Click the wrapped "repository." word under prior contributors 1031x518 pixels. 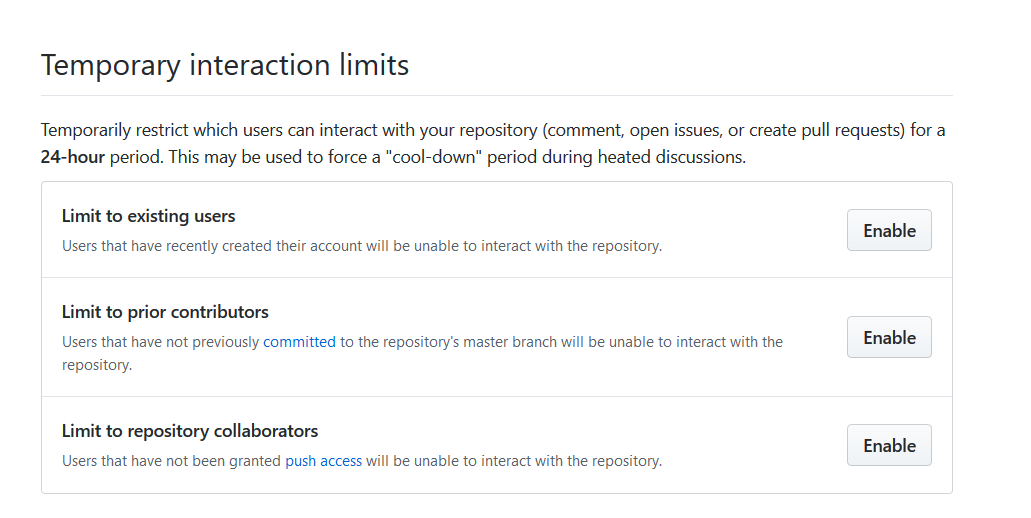97,365
